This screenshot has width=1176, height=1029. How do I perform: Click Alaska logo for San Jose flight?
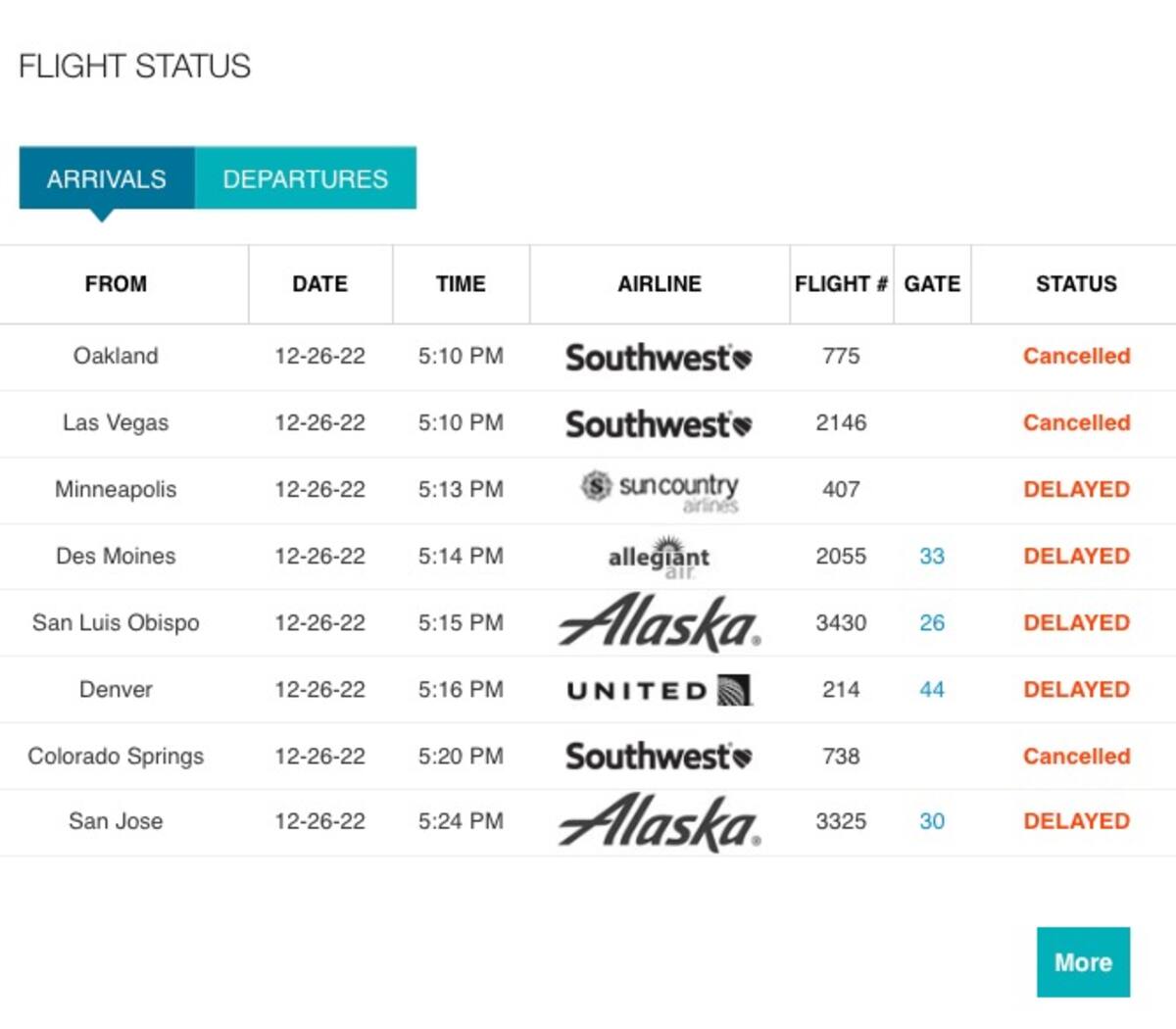tap(660, 822)
